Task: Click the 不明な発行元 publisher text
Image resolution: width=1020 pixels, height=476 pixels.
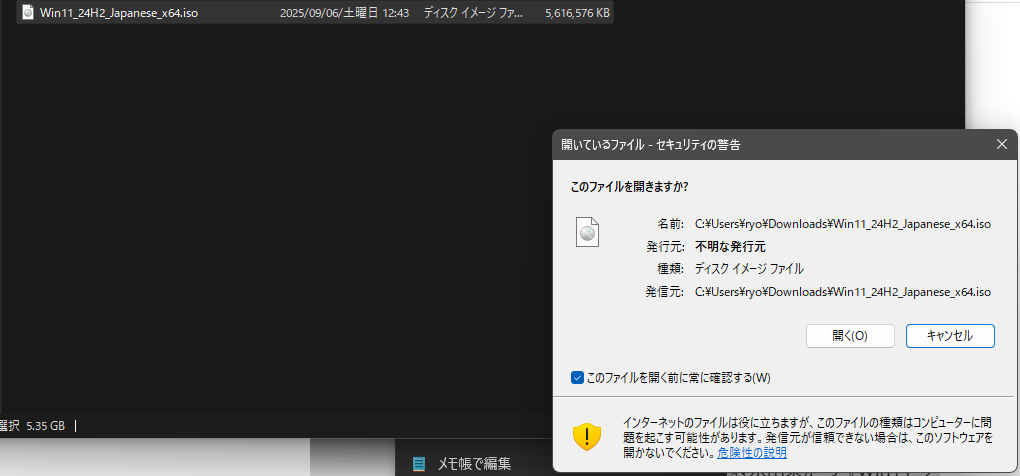Action: pos(730,246)
